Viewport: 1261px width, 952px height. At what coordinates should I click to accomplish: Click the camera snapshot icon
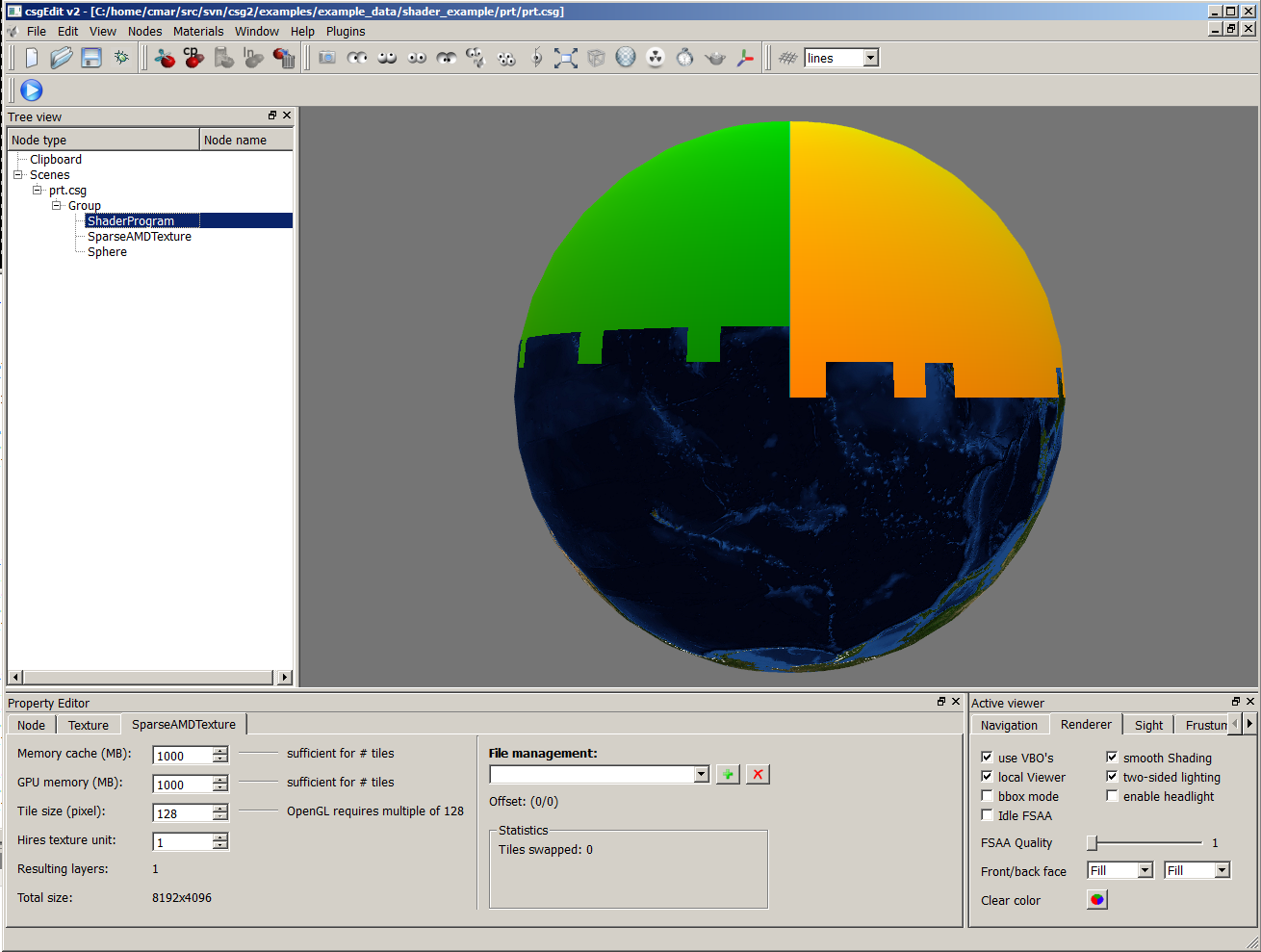[327, 58]
